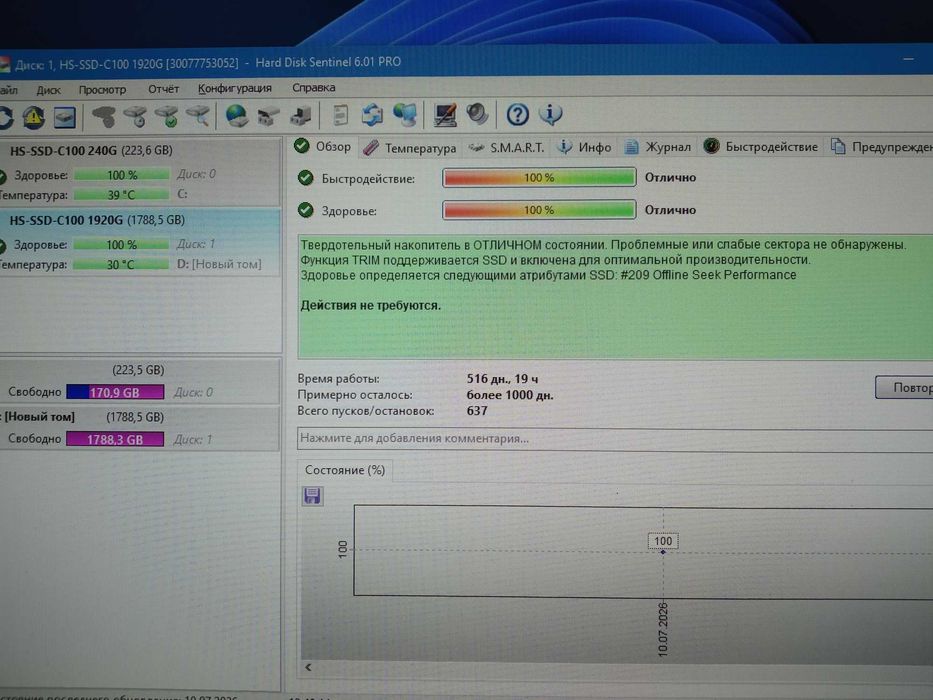Screen dimensions: 933x700
Task: Click the disk with magnifier toolbar icon
Action: point(198,116)
